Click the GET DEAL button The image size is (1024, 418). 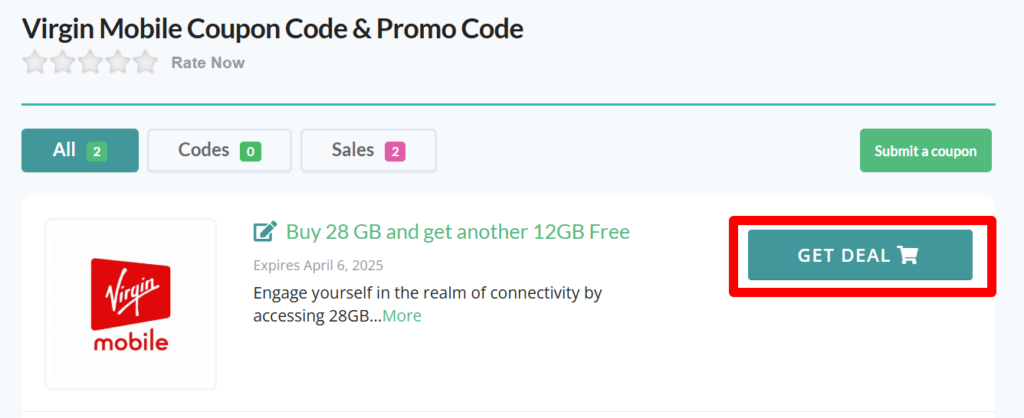(x=860, y=255)
